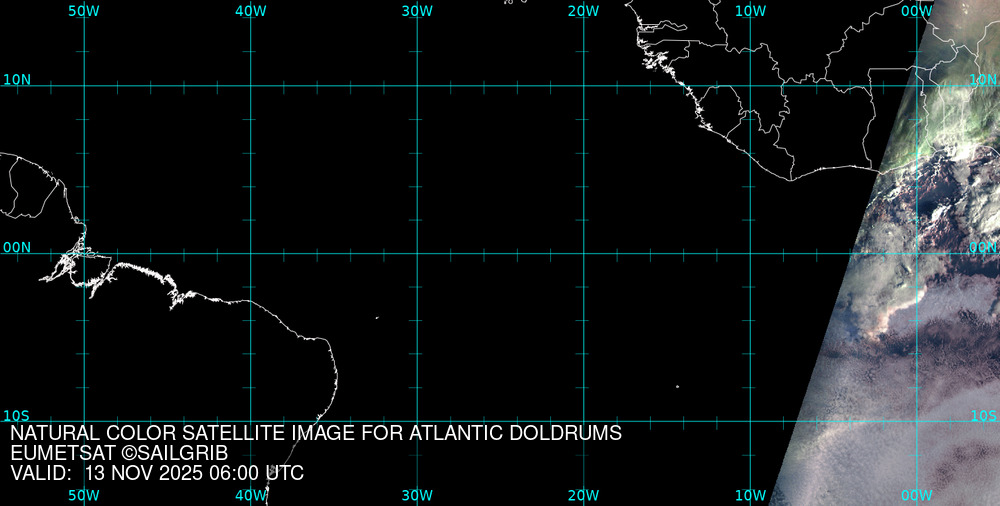Click the 00N latitude label on left edge
1000x506 pixels.
(17, 247)
